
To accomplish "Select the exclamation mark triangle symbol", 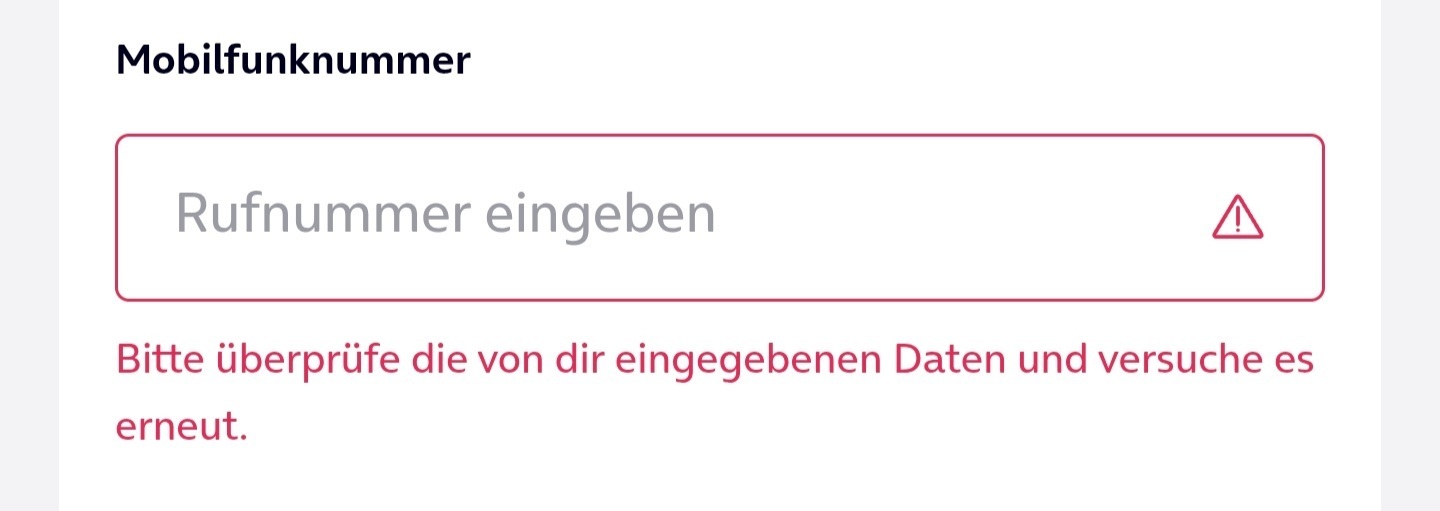I will click(x=1237, y=217).
